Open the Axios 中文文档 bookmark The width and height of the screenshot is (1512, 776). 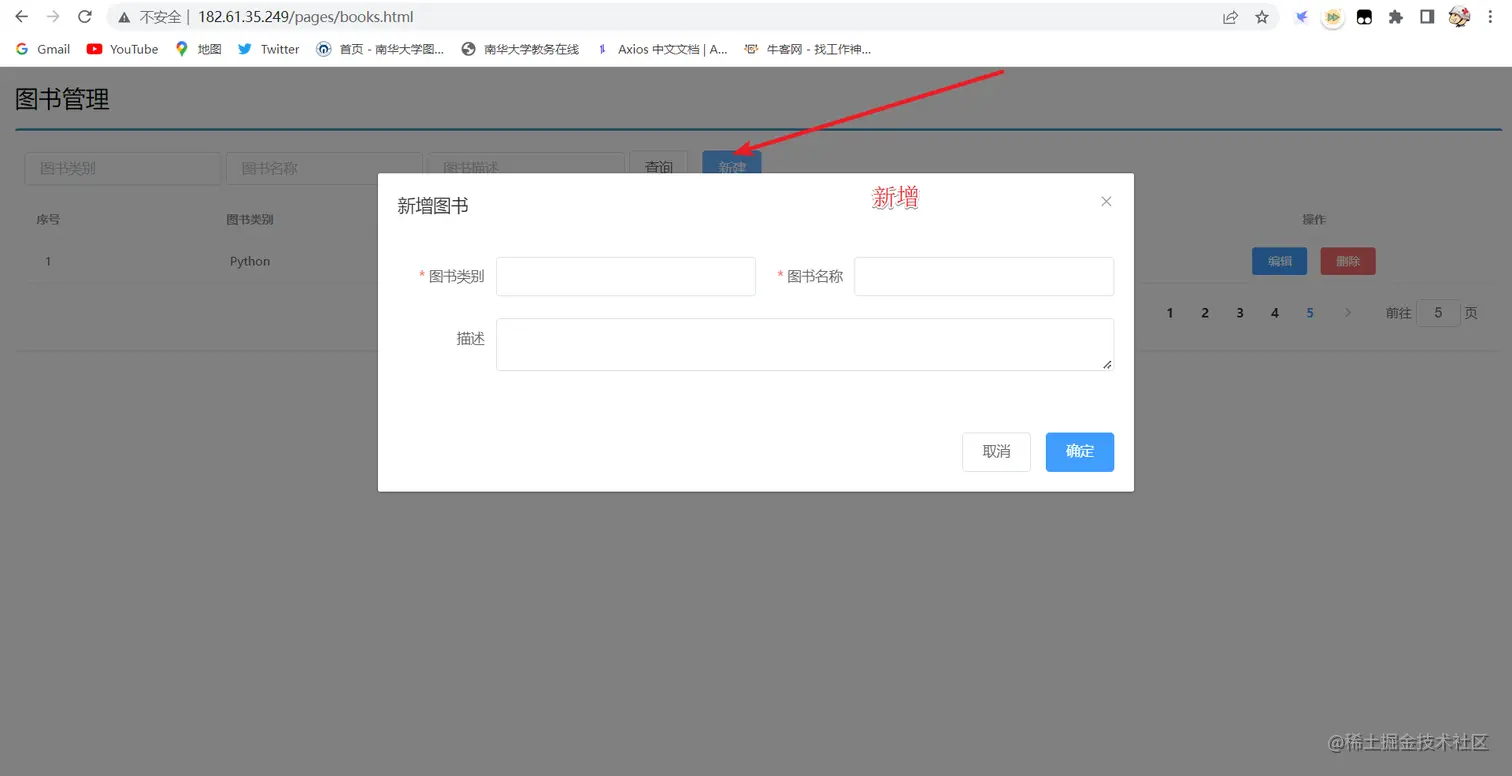[x=661, y=49]
